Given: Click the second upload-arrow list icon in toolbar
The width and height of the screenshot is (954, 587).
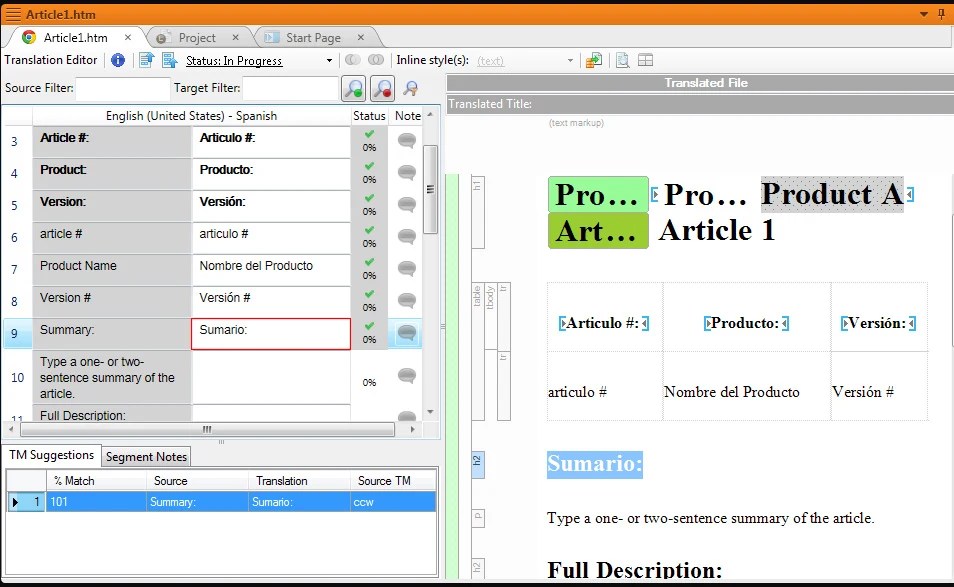Looking at the screenshot, I should (169, 60).
